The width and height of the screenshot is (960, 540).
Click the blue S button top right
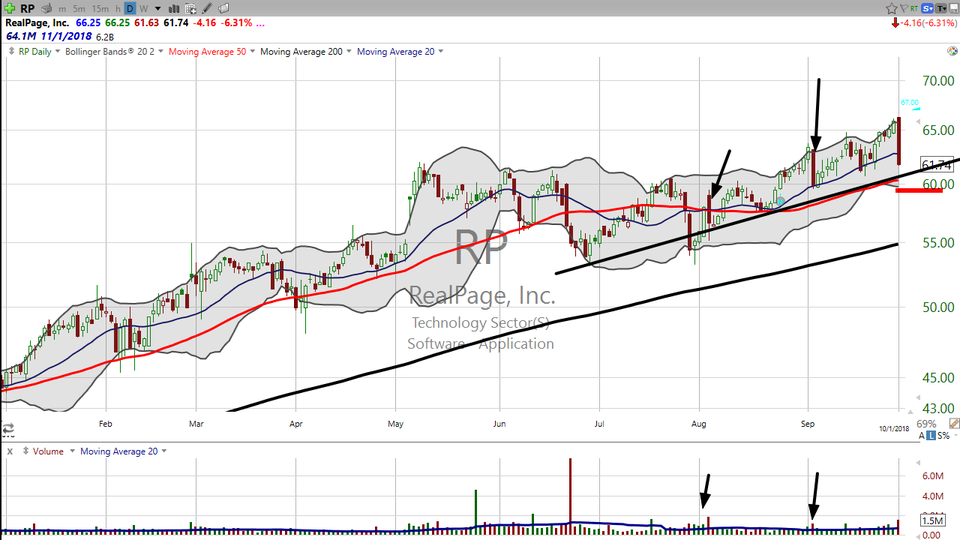929,8
